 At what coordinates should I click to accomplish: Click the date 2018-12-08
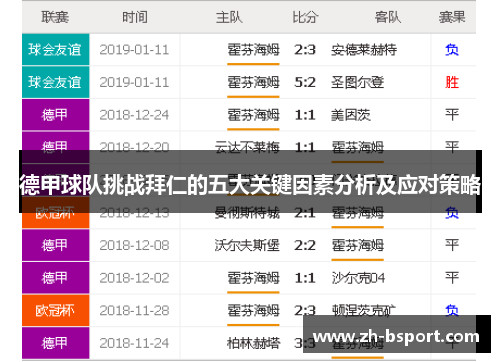pyautogui.click(x=134, y=245)
